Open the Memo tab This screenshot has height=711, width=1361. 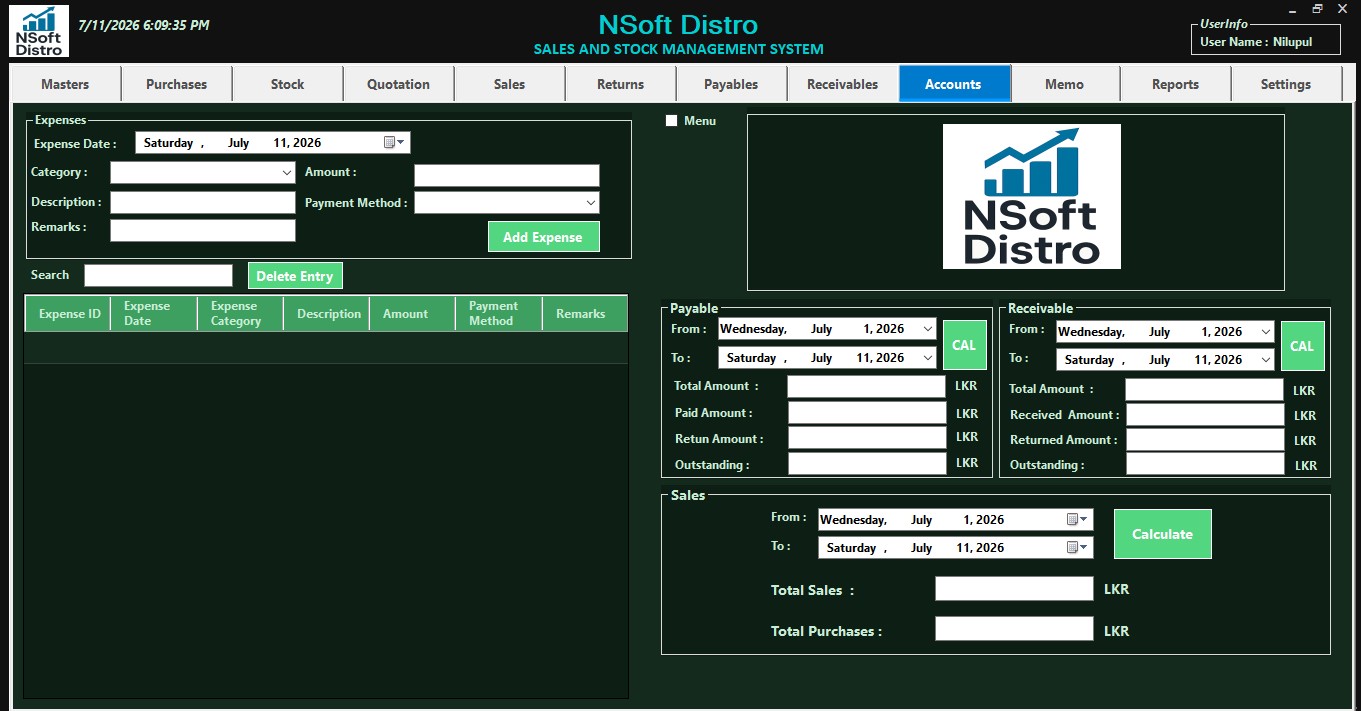click(1064, 84)
